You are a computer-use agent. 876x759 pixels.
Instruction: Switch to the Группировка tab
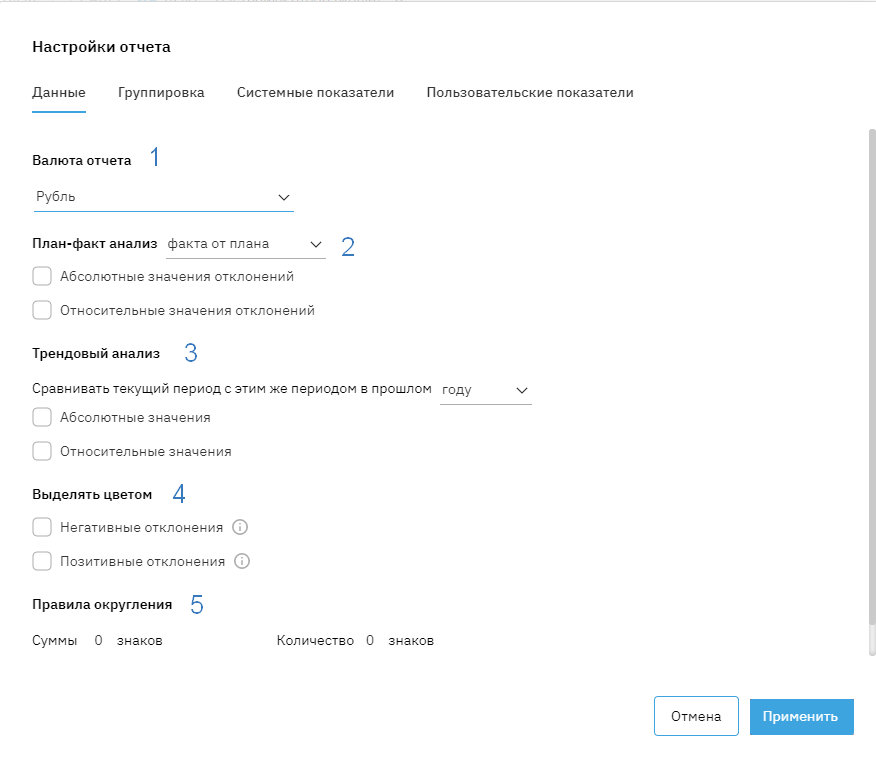point(161,93)
